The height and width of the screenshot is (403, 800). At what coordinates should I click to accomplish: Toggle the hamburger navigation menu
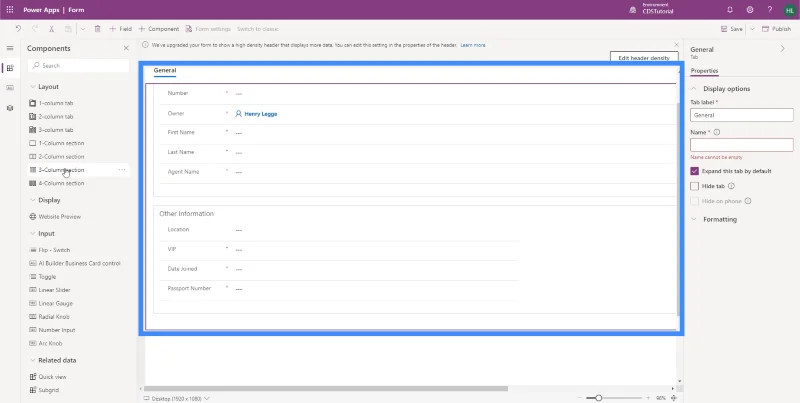[10, 48]
